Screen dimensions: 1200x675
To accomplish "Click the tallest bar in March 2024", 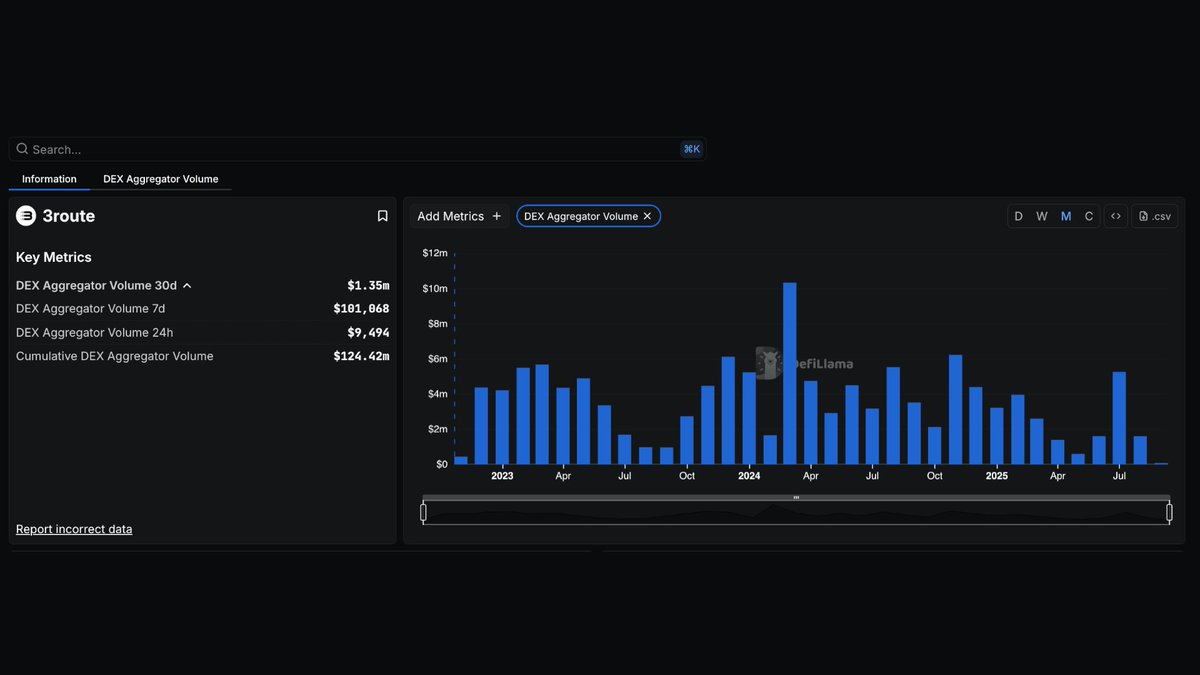I will point(790,373).
